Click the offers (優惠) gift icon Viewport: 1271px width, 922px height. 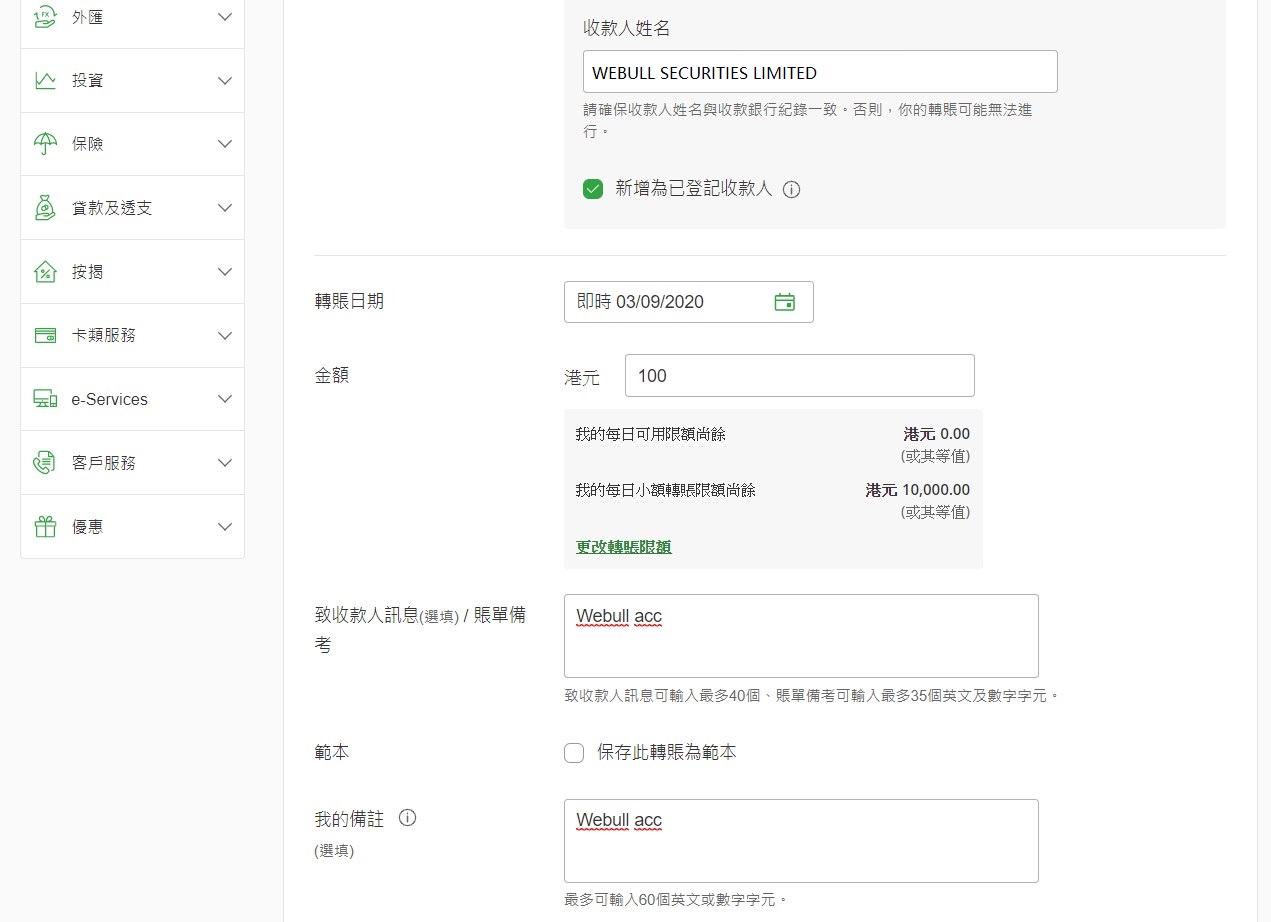click(x=45, y=527)
